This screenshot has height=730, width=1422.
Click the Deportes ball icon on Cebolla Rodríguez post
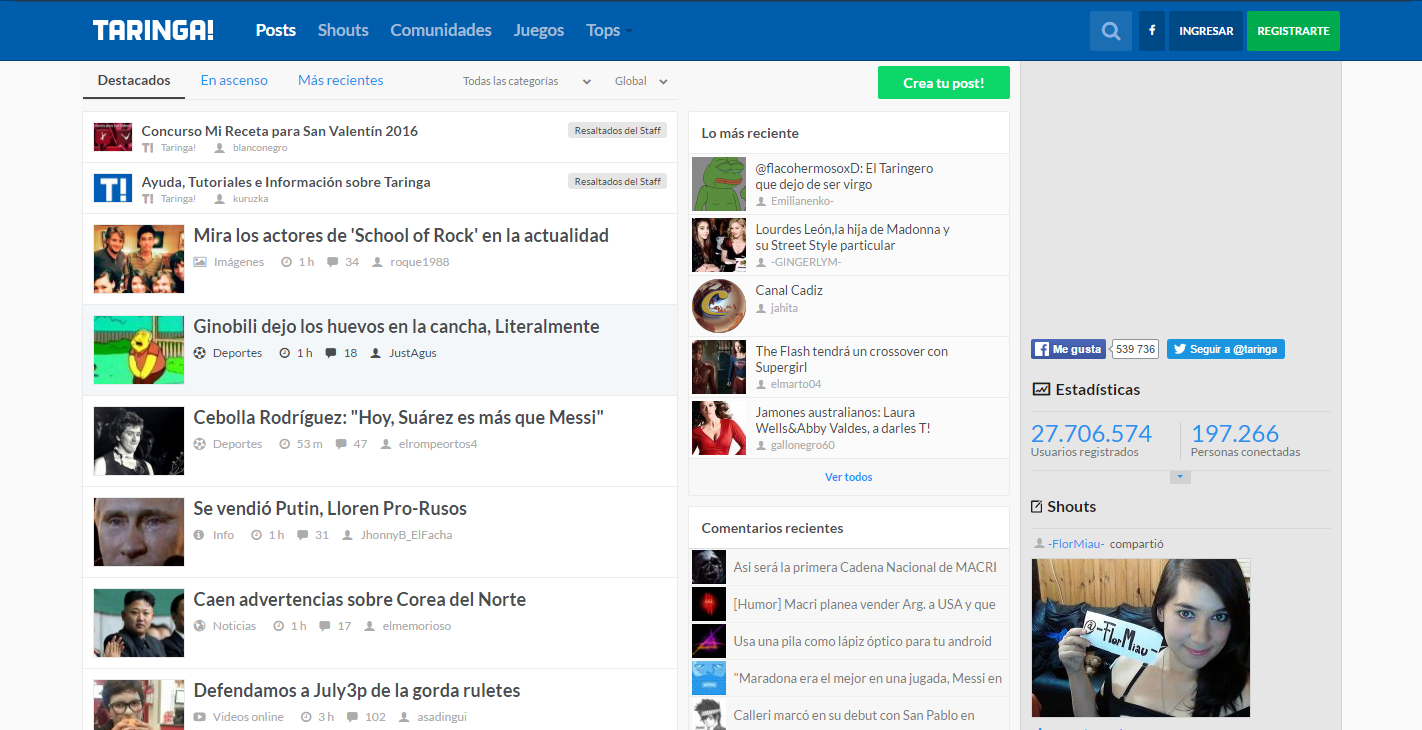(200, 444)
